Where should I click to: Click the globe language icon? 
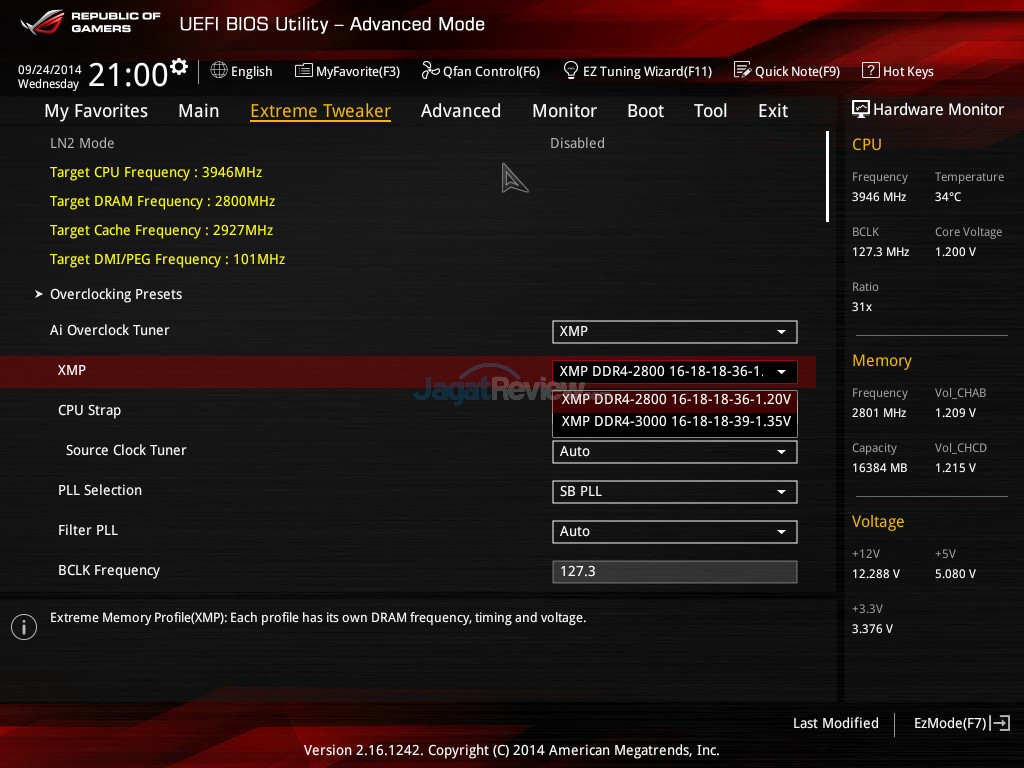219,71
